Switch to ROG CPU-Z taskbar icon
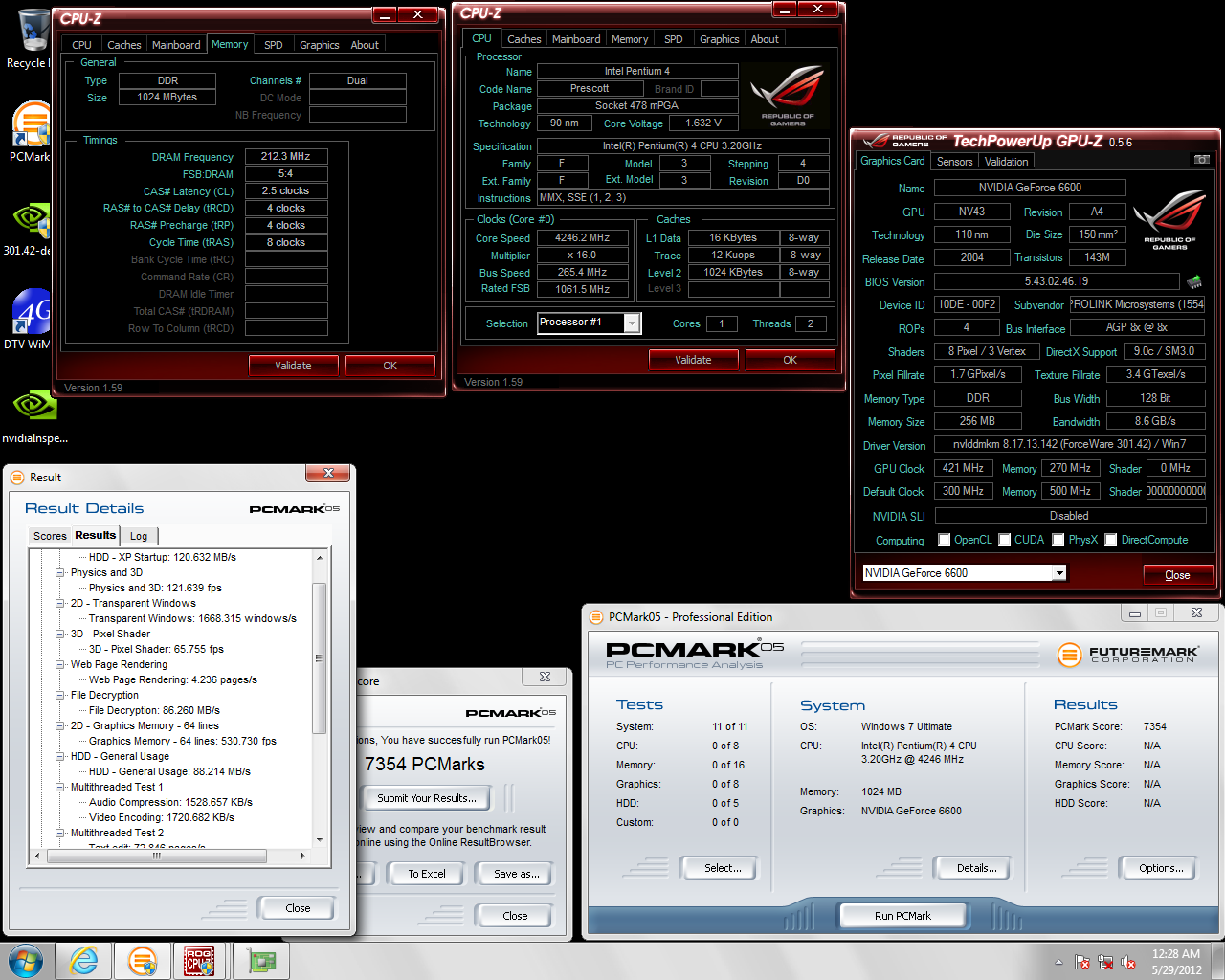This screenshot has height=980, width=1225. click(x=200, y=961)
